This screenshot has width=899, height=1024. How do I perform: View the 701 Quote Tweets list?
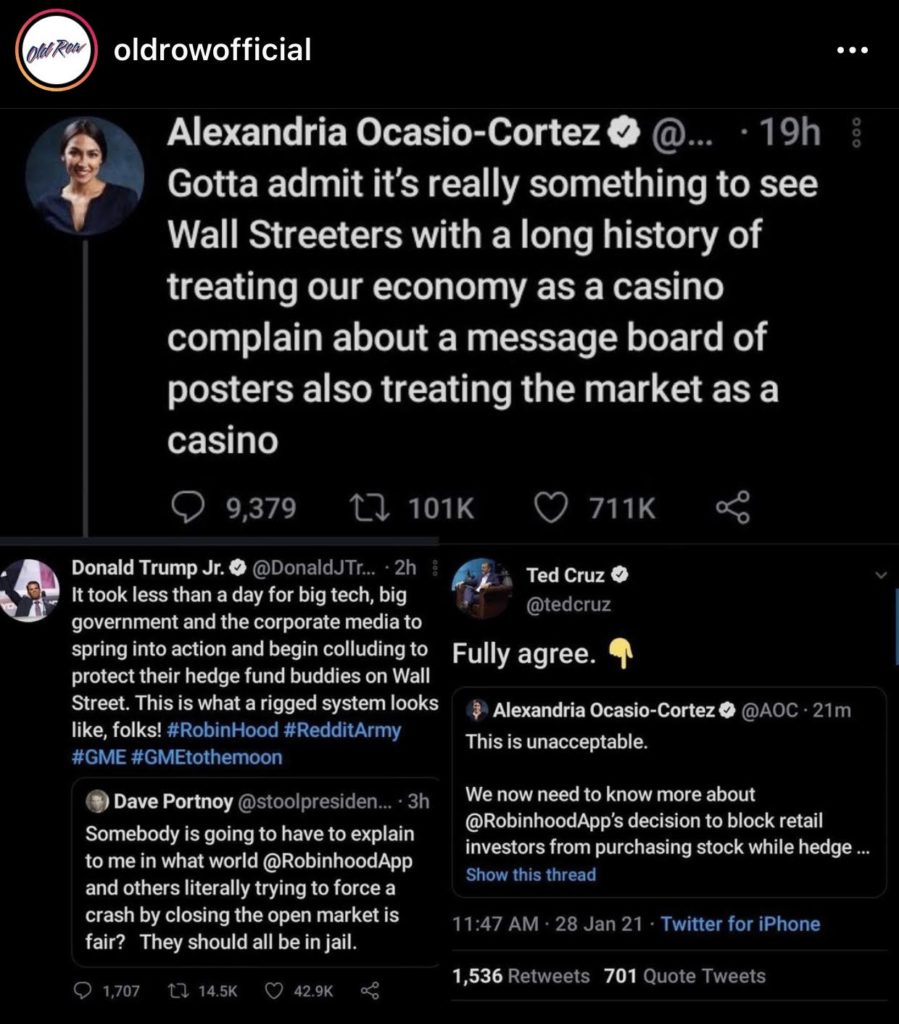click(x=685, y=976)
